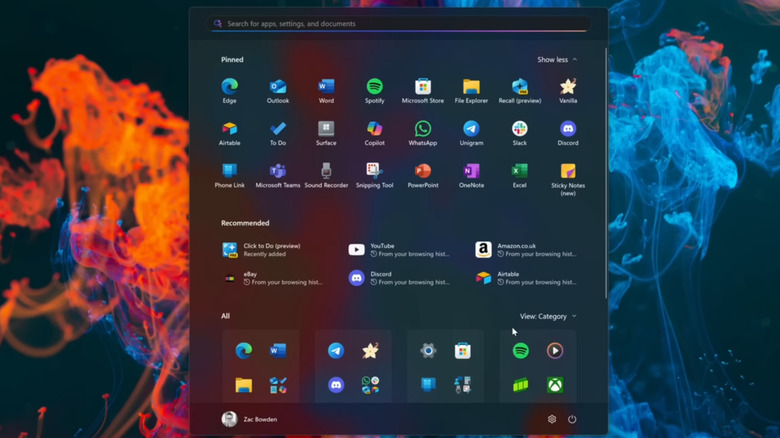Open Recall (preview) app

point(519,91)
